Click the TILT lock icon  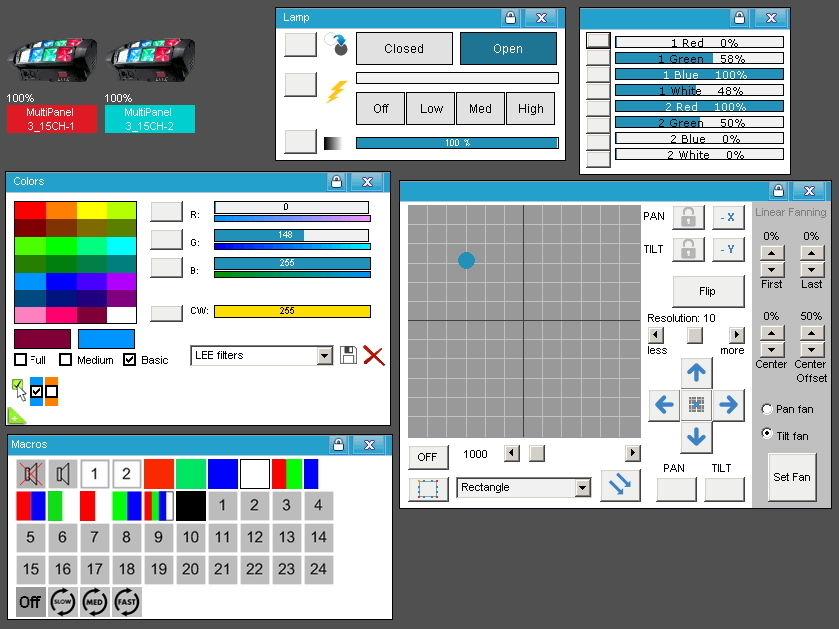(x=688, y=249)
